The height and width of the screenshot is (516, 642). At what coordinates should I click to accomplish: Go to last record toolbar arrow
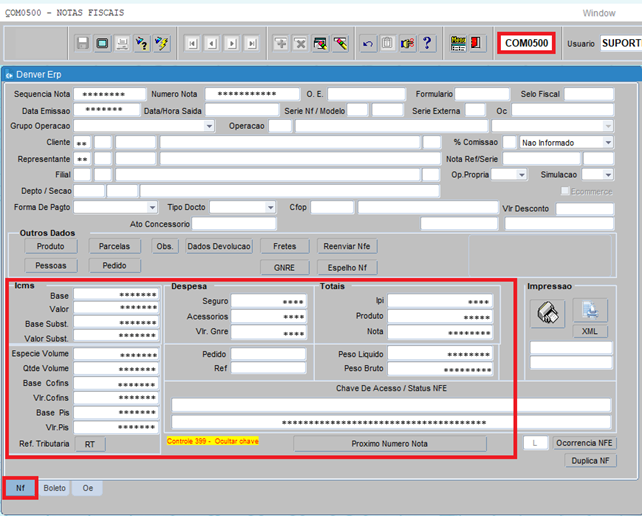[x=252, y=44]
